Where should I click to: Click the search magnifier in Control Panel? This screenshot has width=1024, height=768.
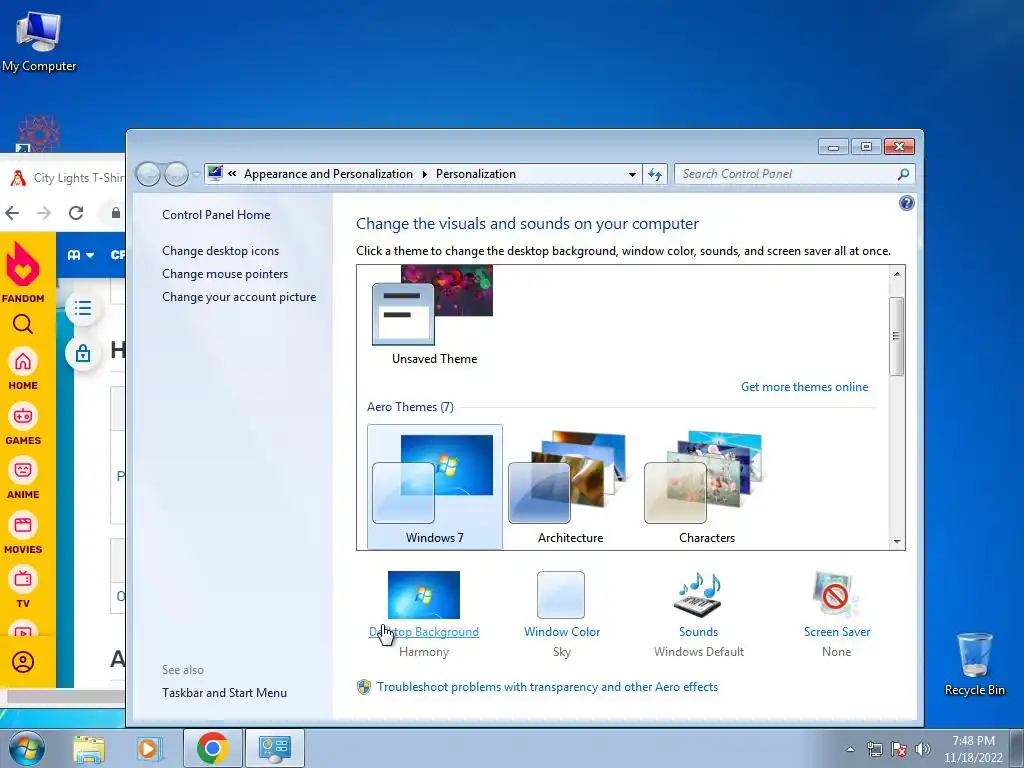pos(903,174)
